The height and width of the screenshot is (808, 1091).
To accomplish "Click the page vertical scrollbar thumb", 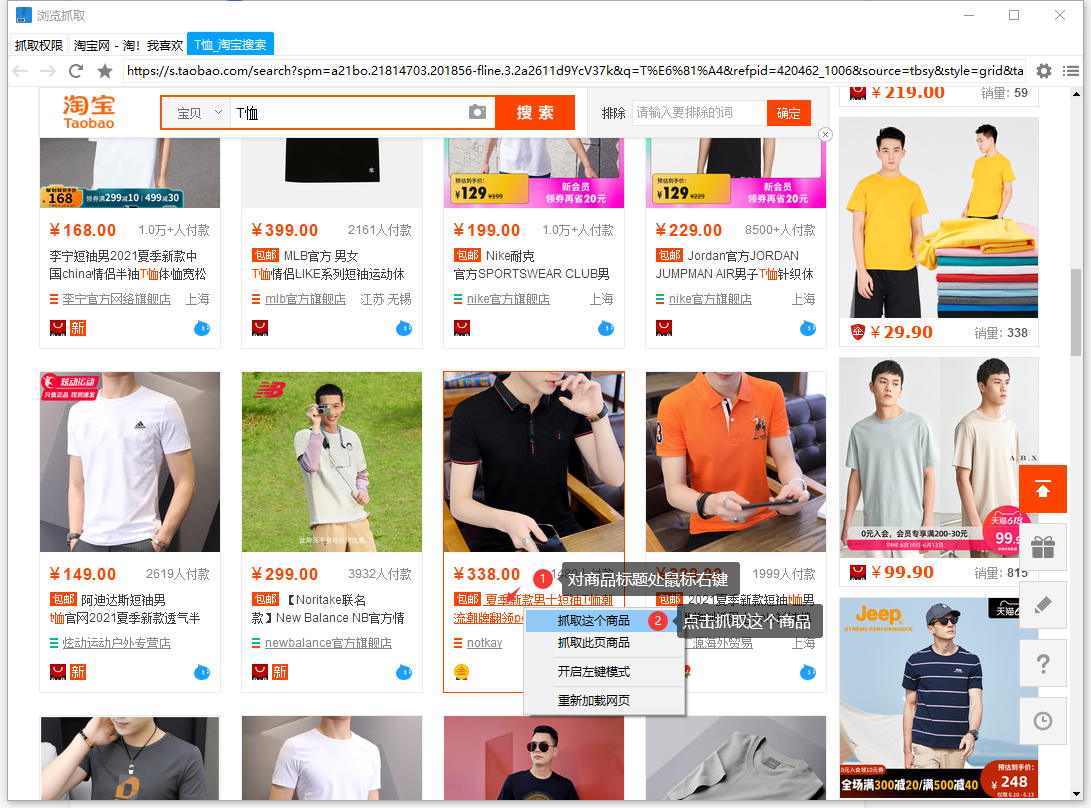I will [1076, 312].
